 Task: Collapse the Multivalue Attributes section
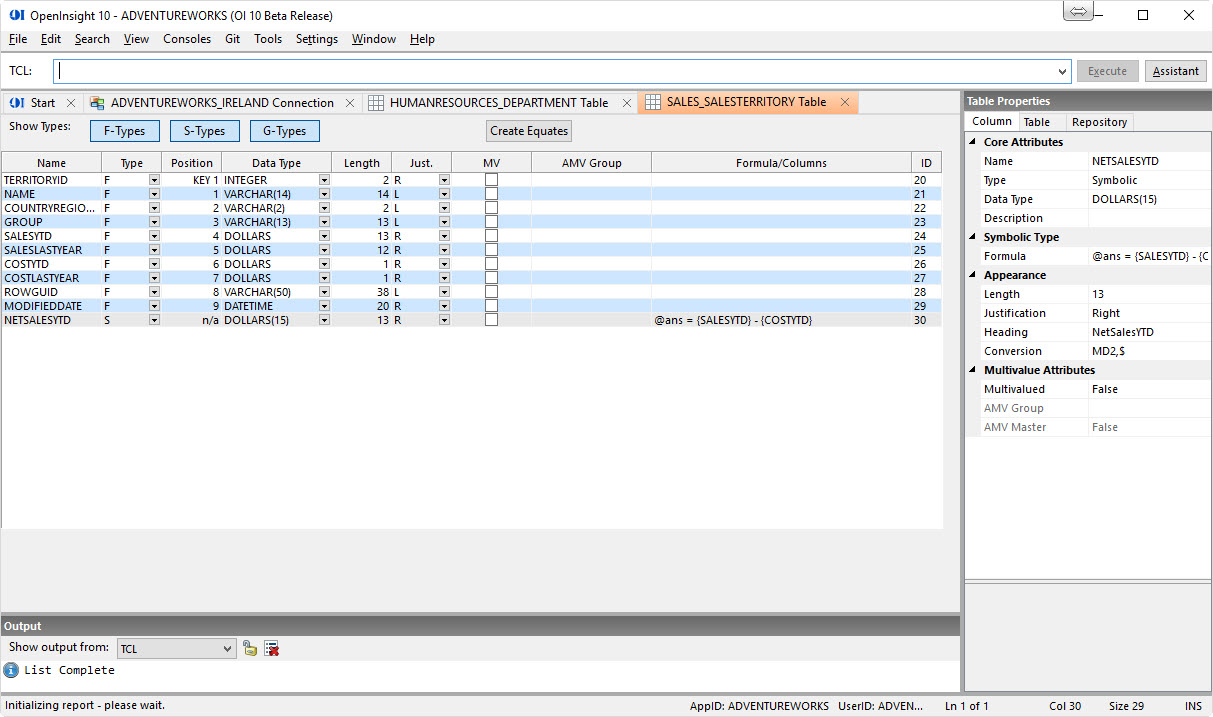point(972,370)
